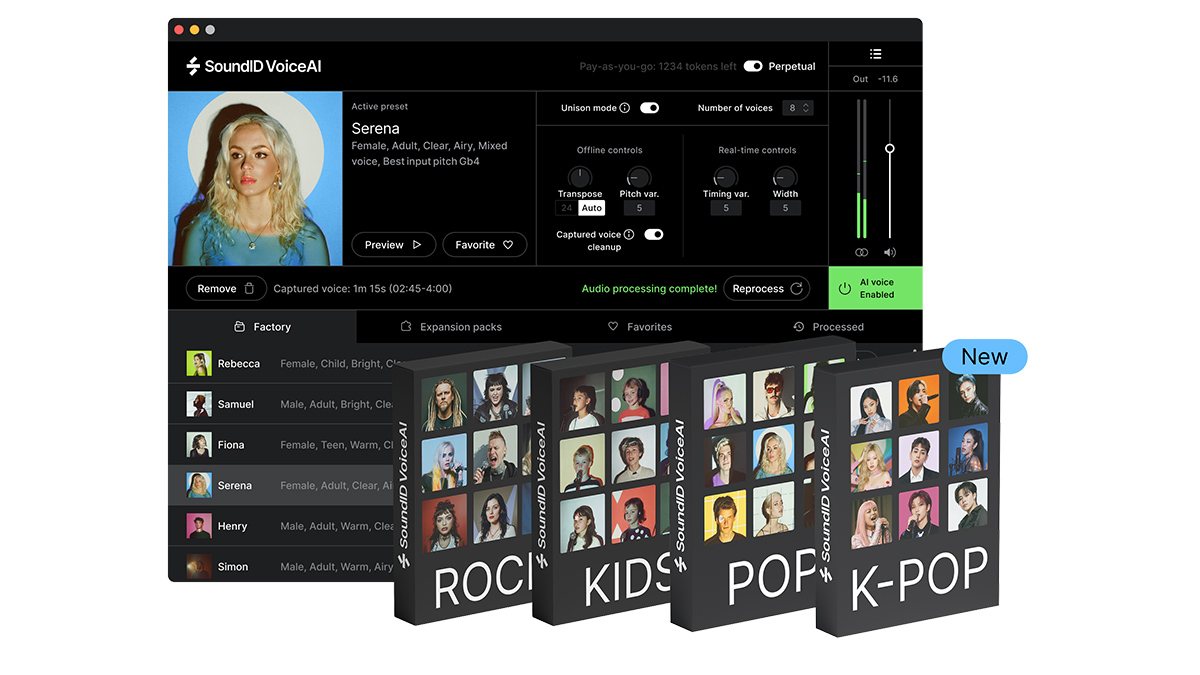Click the stereo link icon below the meters
The width and height of the screenshot is (1200, 675).
[861, 253]
